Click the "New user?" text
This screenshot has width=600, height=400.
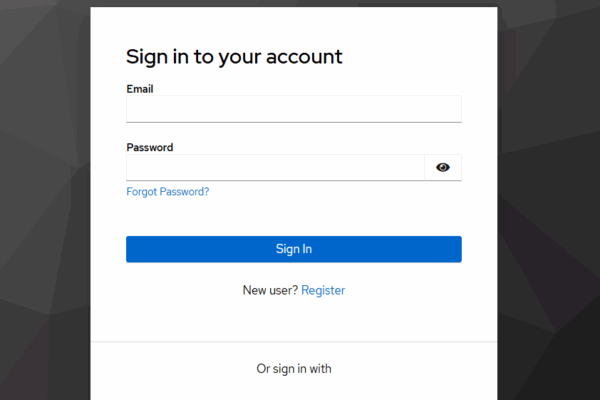coord(270,290)
